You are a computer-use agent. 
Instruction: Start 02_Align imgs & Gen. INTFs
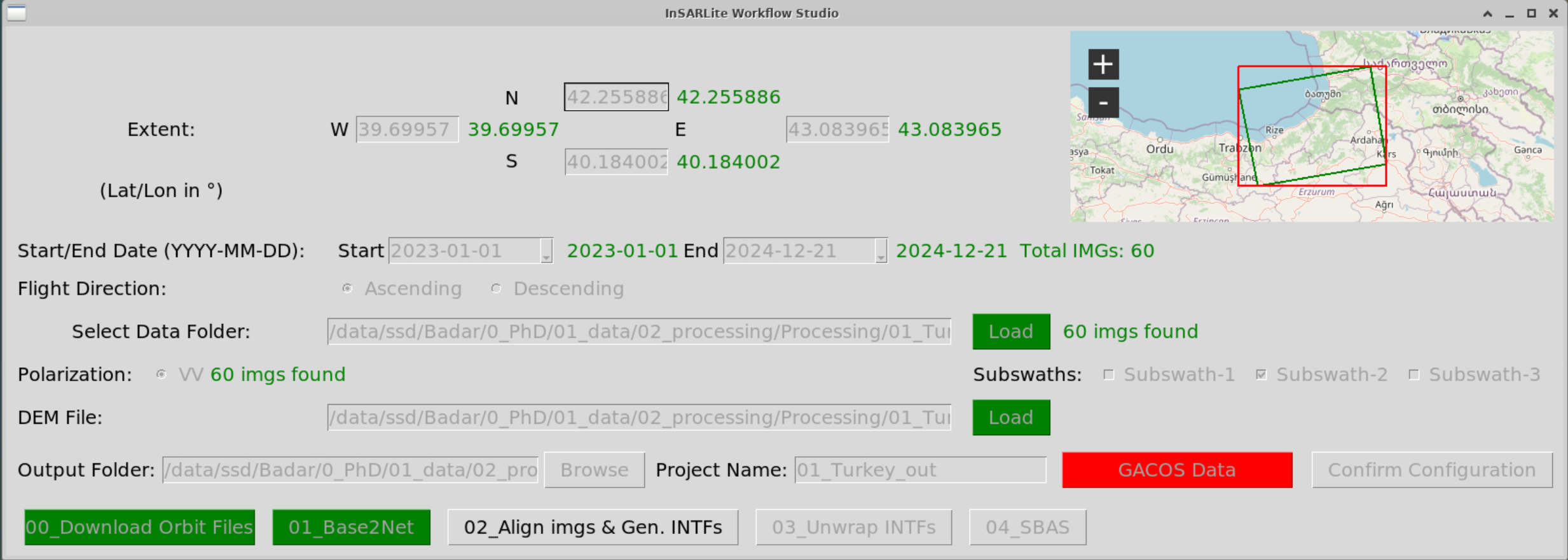click(593, 528)
